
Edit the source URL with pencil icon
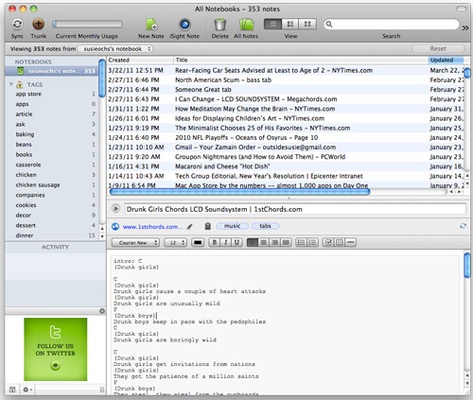189,227
